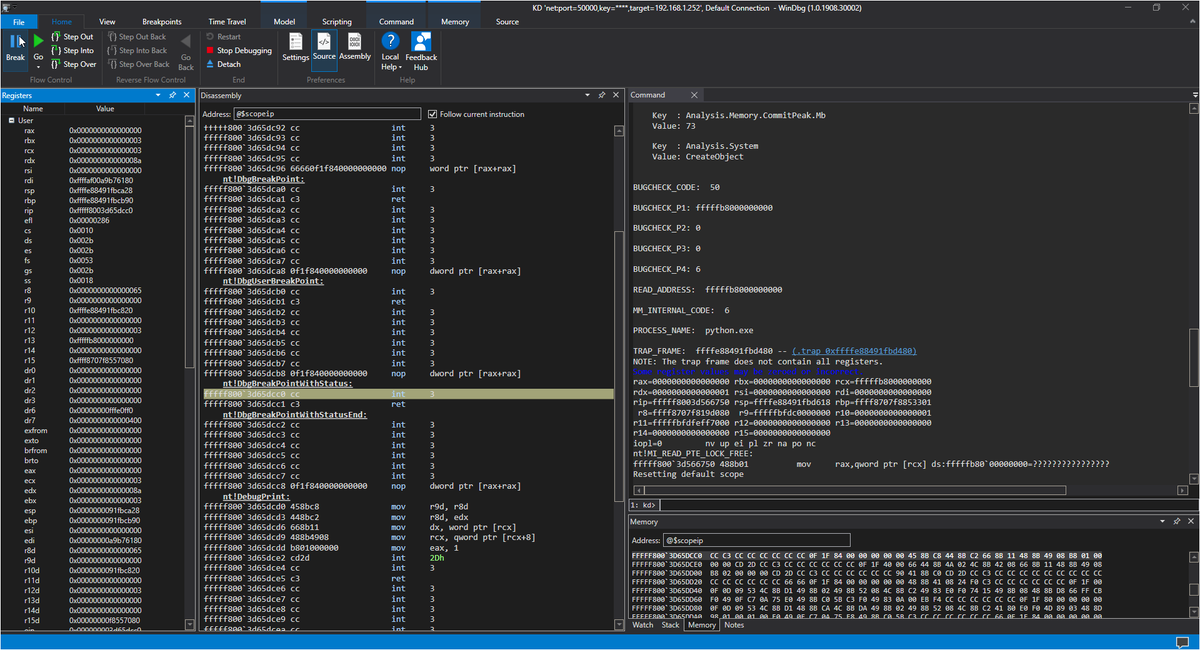The height and width of the screenshot is (650, 1200).
Task: Select the Assembly preference icon
Action: 355,41
